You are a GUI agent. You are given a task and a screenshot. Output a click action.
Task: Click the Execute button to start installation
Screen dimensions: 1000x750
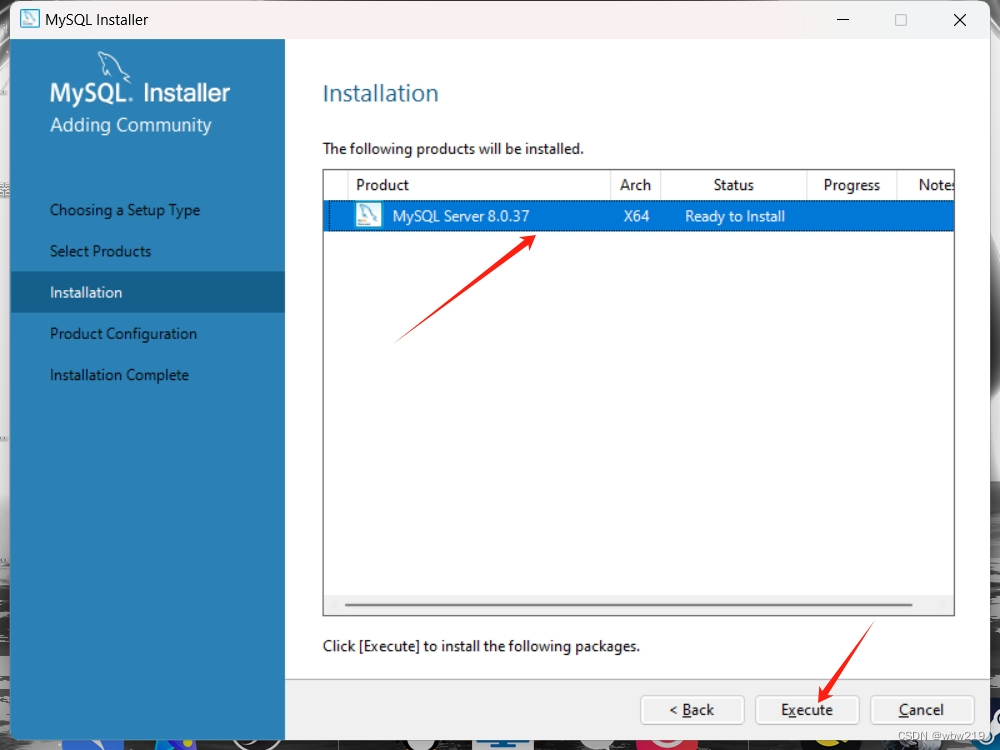click(807, 710)
